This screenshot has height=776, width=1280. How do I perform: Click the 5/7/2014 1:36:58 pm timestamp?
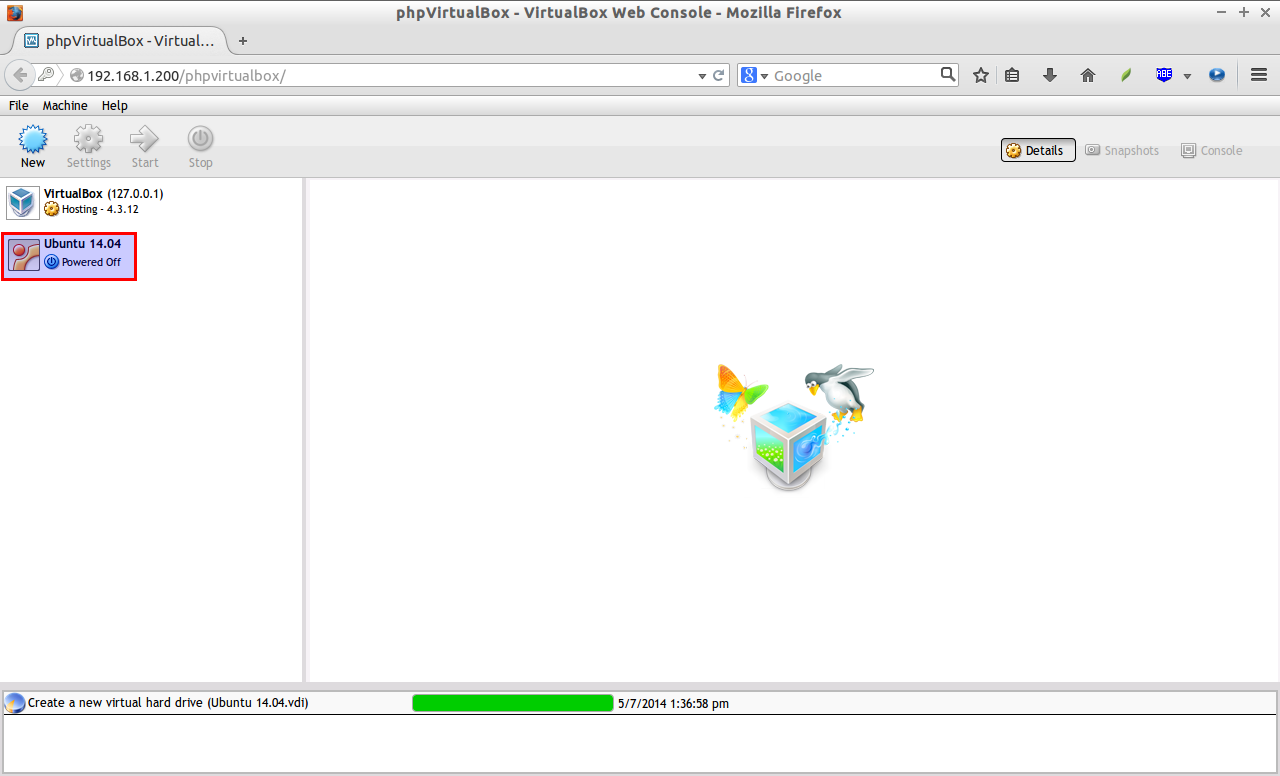click(674, 703)
